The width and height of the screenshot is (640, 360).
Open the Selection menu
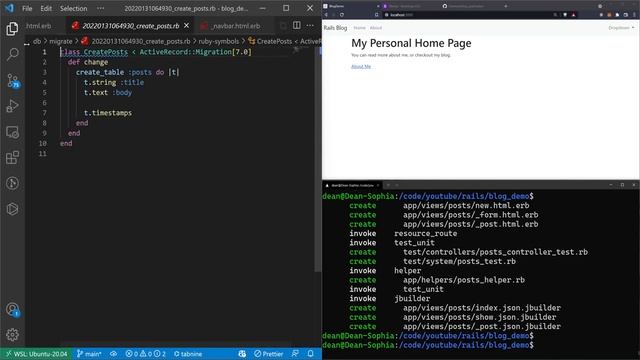pos(73,8)
